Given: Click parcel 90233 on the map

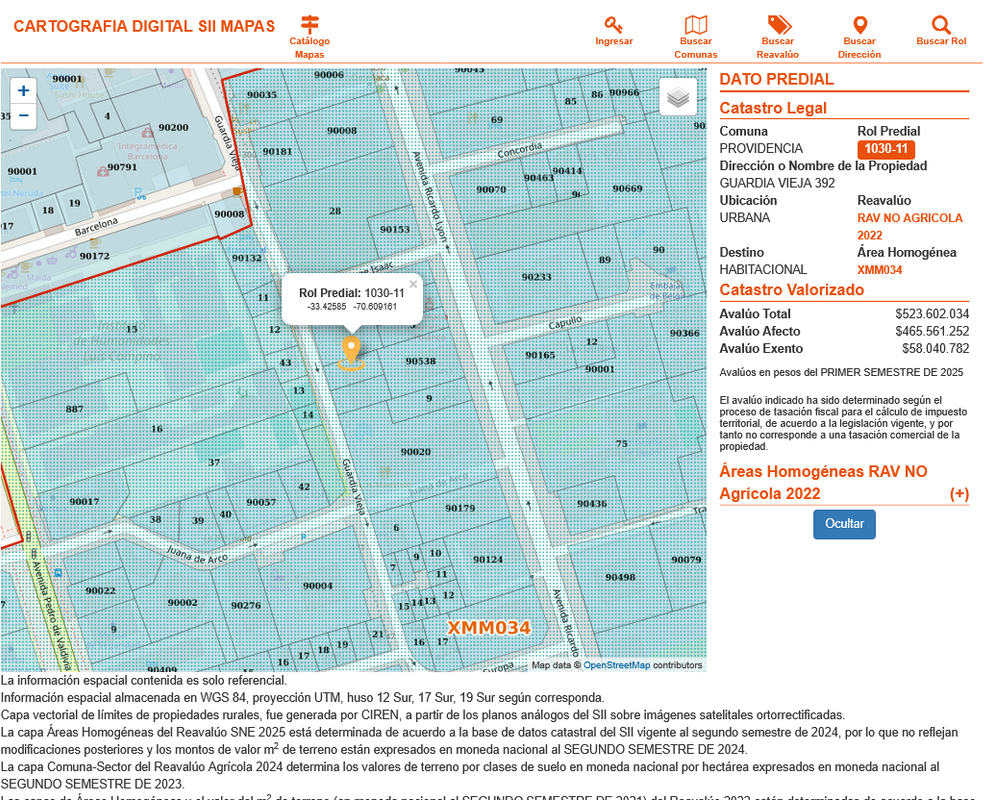Looking at the screenshot, I should tap(536, 277).
